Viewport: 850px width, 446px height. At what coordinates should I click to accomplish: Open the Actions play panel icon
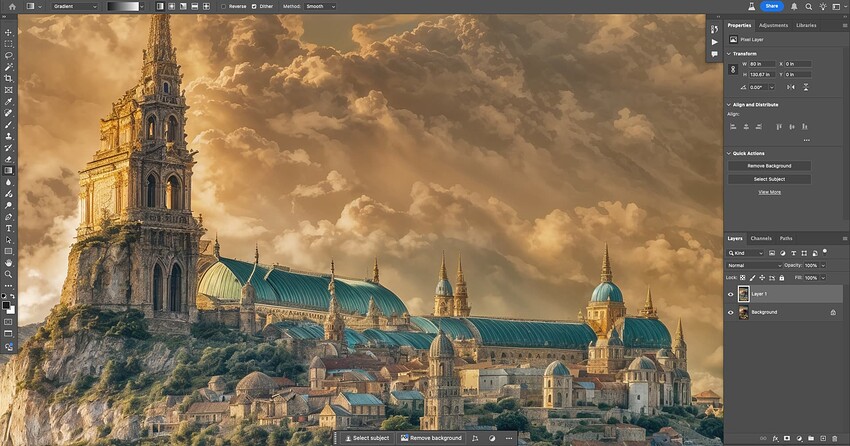click(x=714, y=42)
